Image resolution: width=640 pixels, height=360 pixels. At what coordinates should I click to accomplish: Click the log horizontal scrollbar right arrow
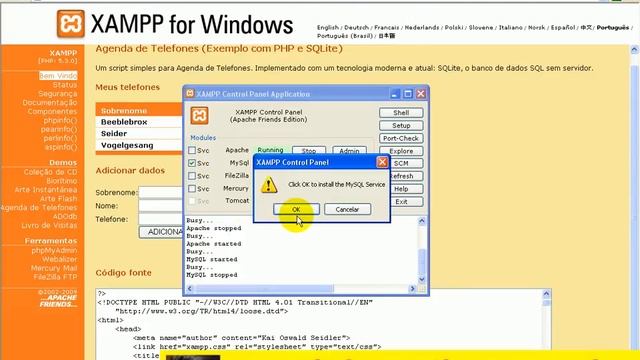[412, 289]
